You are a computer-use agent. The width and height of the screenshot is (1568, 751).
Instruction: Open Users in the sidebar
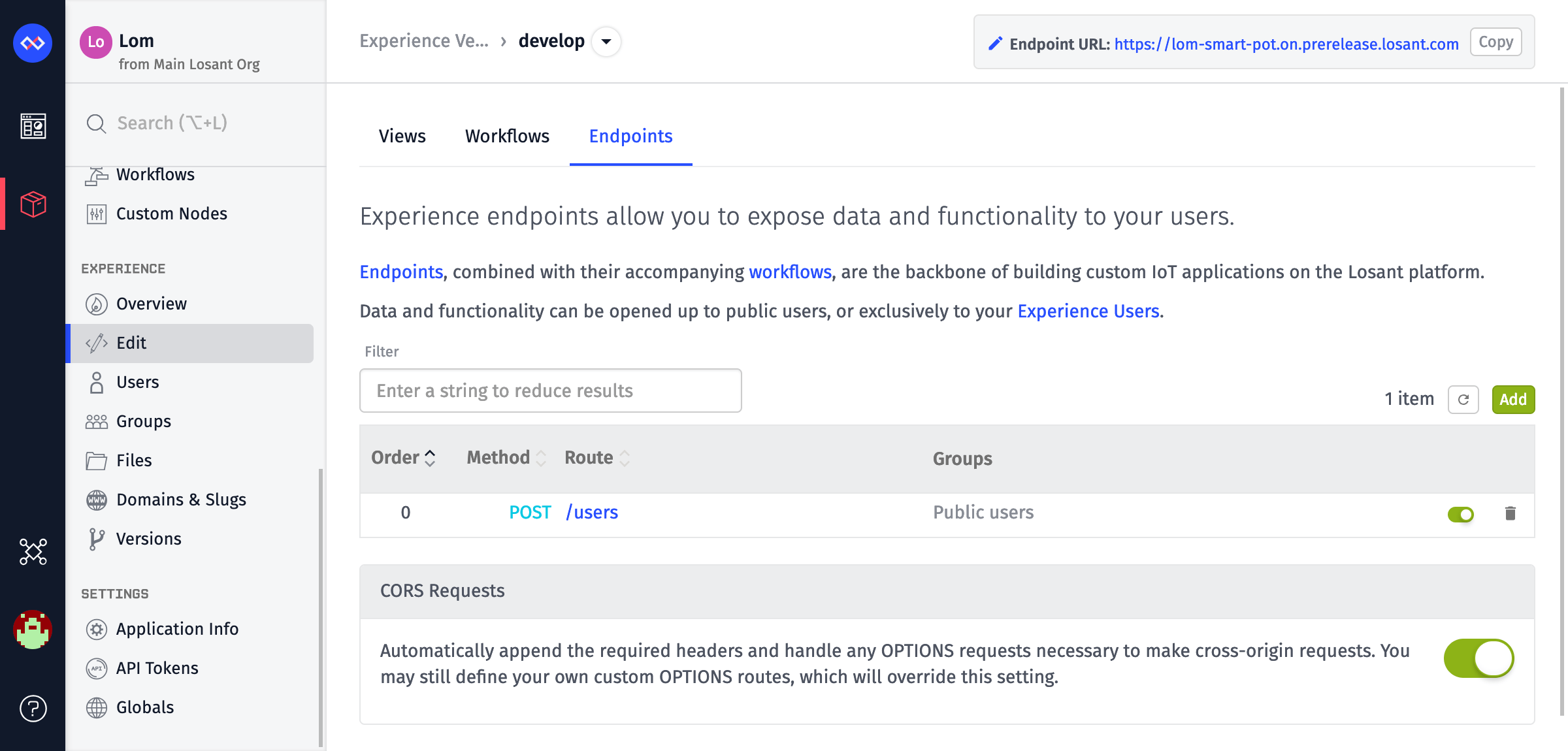pos(189,383)
